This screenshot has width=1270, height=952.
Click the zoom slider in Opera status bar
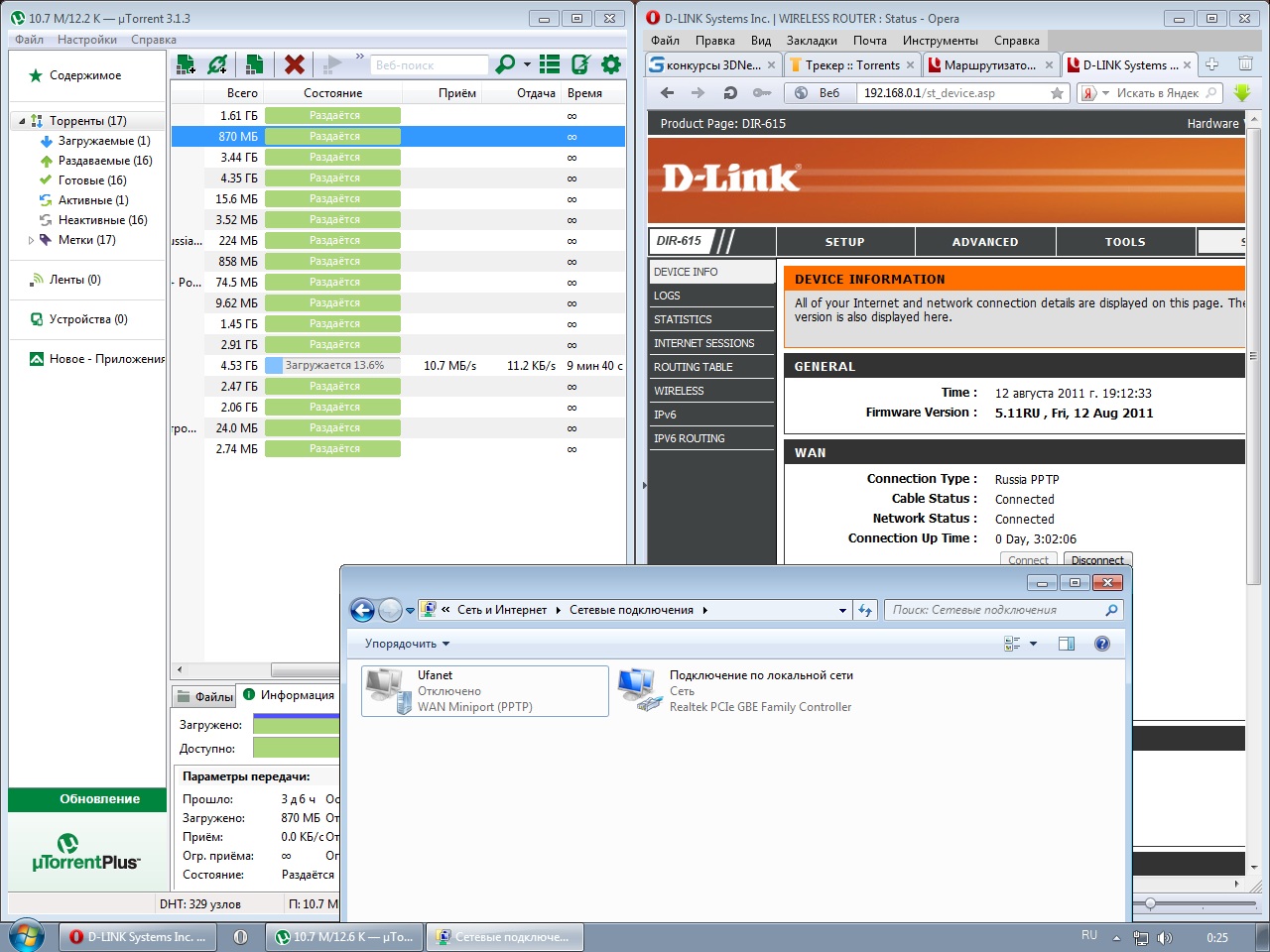pos(1150,903)
